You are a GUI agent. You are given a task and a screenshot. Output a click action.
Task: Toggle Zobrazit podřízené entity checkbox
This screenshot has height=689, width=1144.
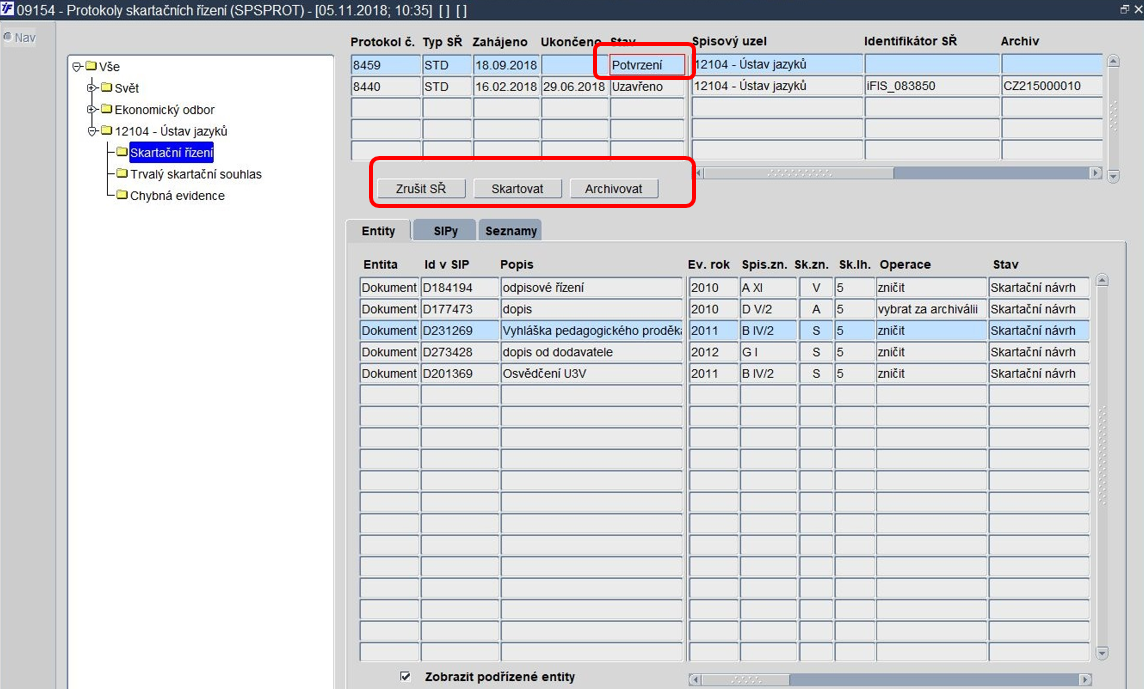pos(406,677)
